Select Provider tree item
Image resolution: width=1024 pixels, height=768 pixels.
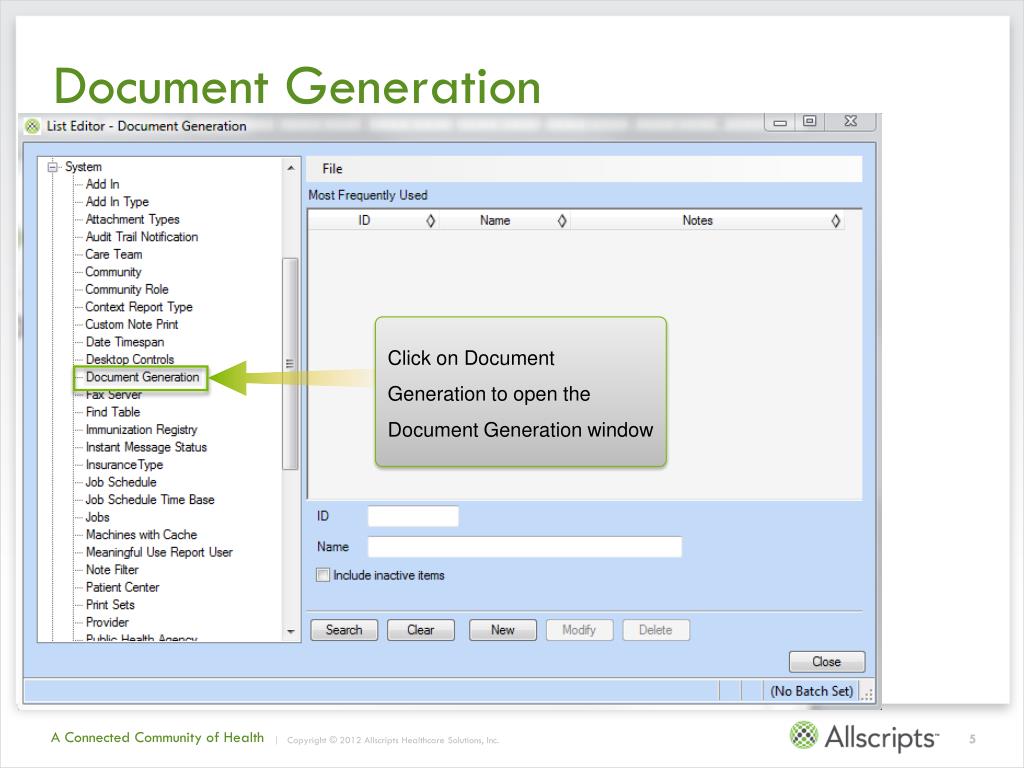pyautogui.click(x=107, y=622)
